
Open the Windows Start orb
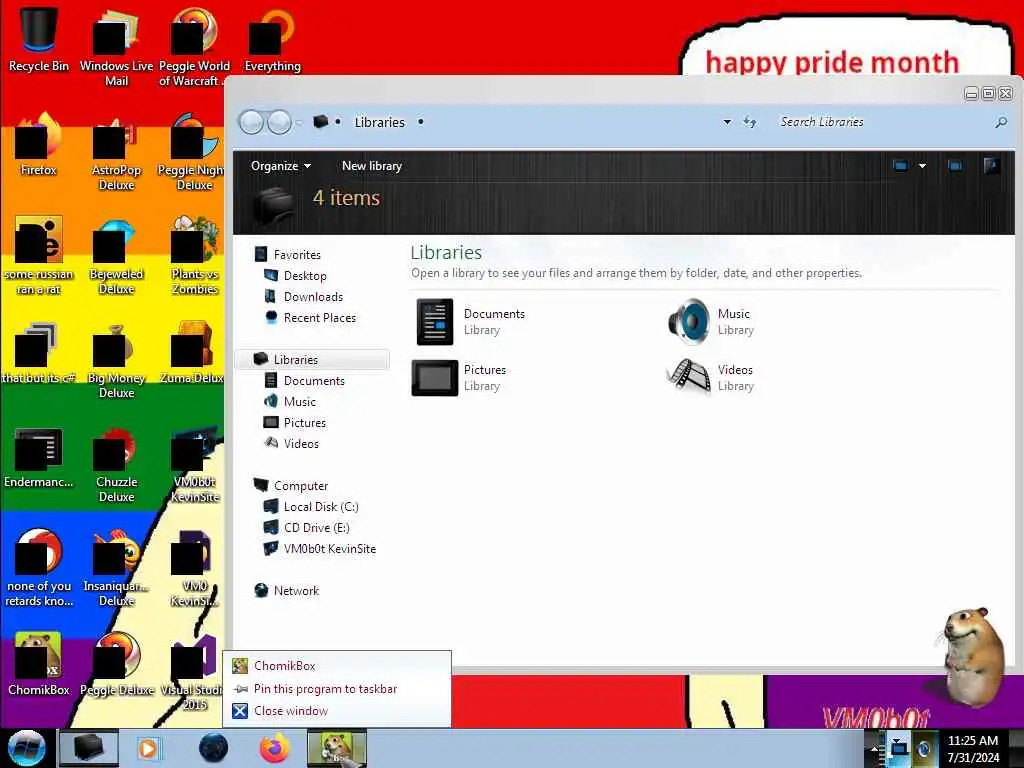pyautogui.click(x=26, y=748)
